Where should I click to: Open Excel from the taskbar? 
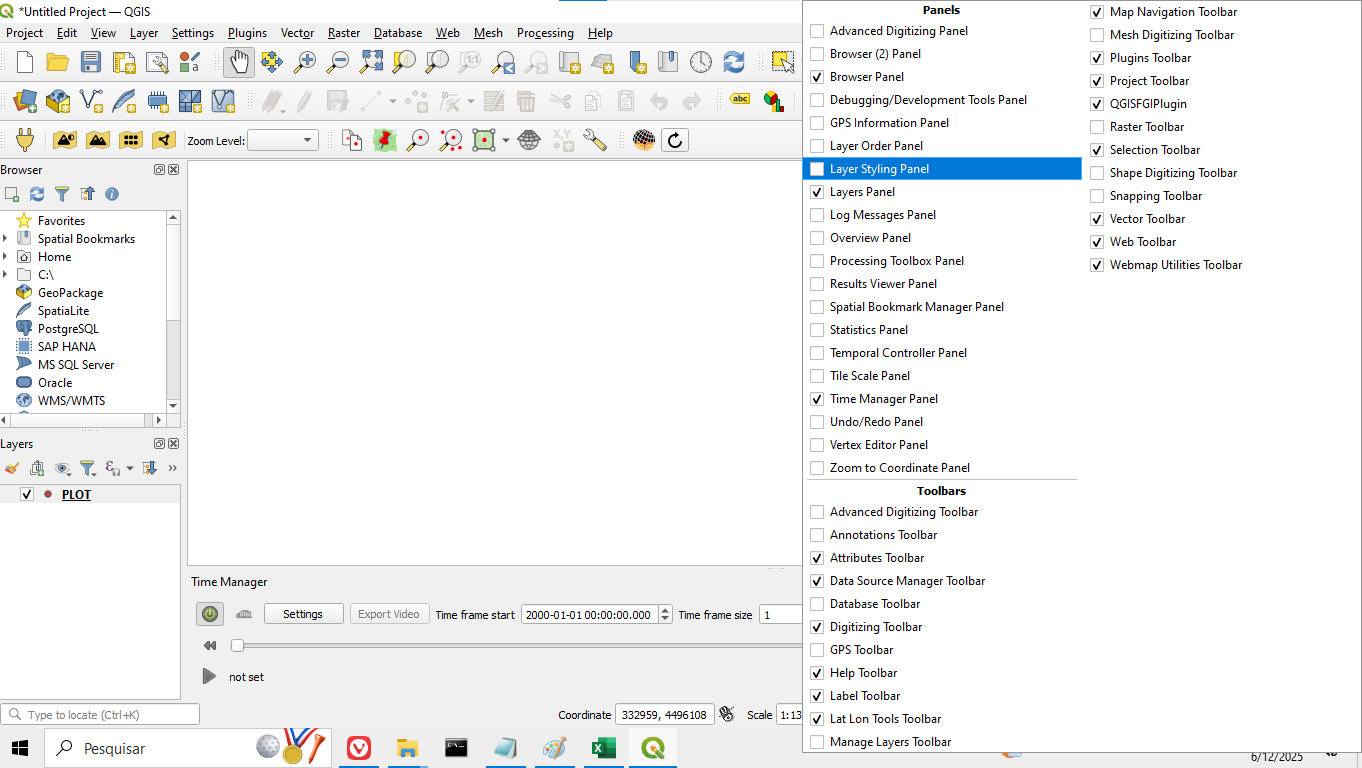pos(603,748)
